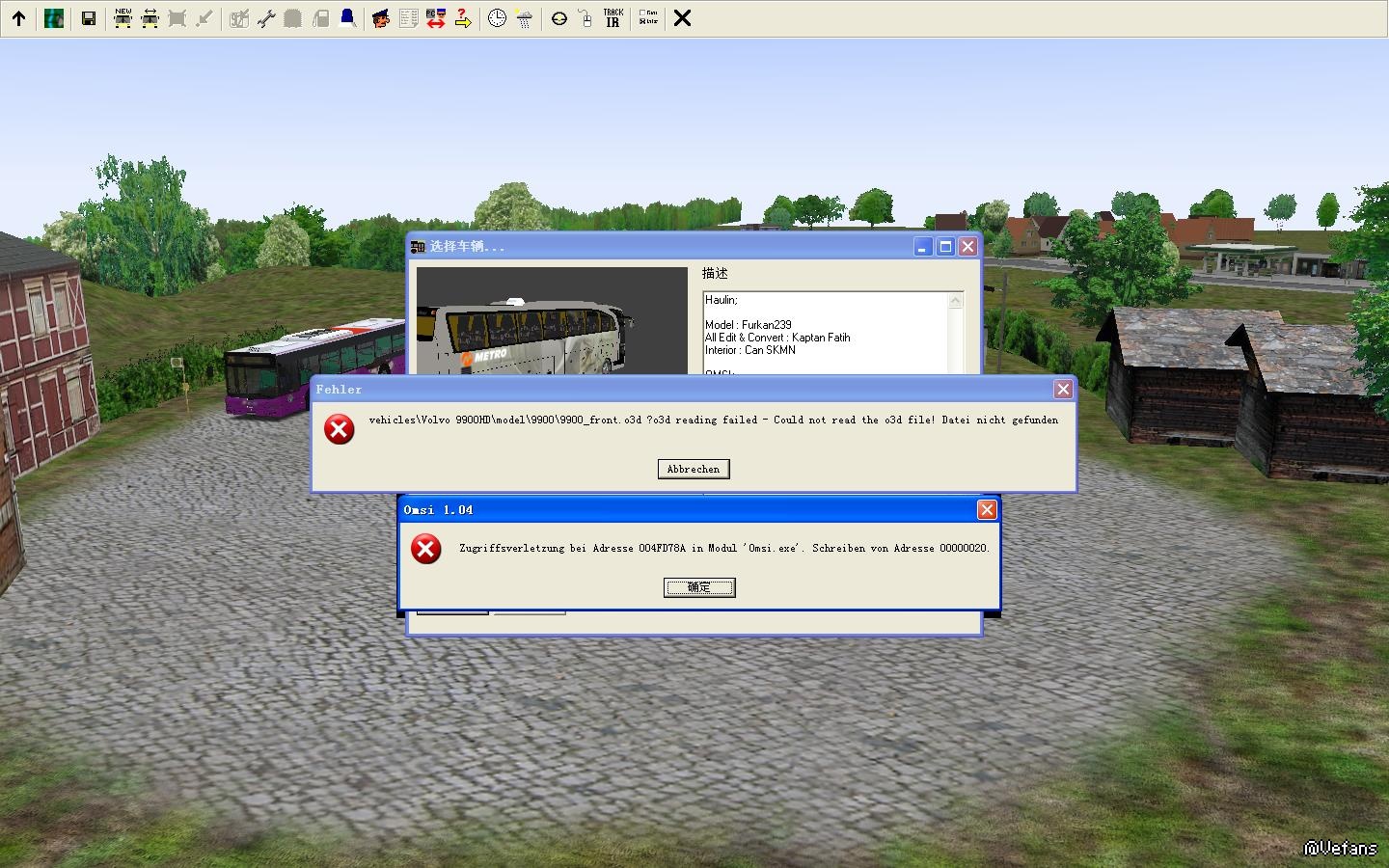
Task: Toggle the small checkbox options icon
Action: 648,18
